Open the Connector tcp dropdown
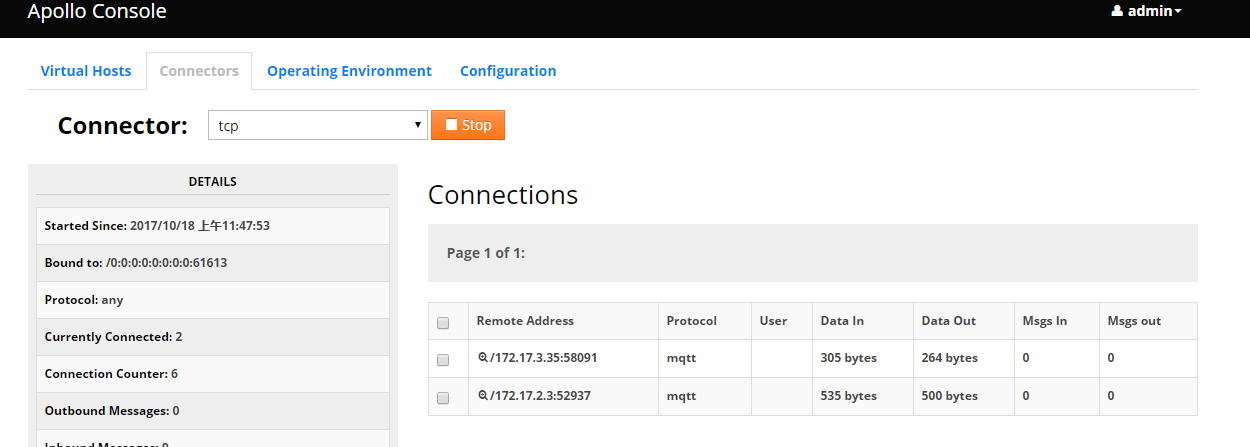The height and width of the screenshot is (447, 1250). (317, 125)
